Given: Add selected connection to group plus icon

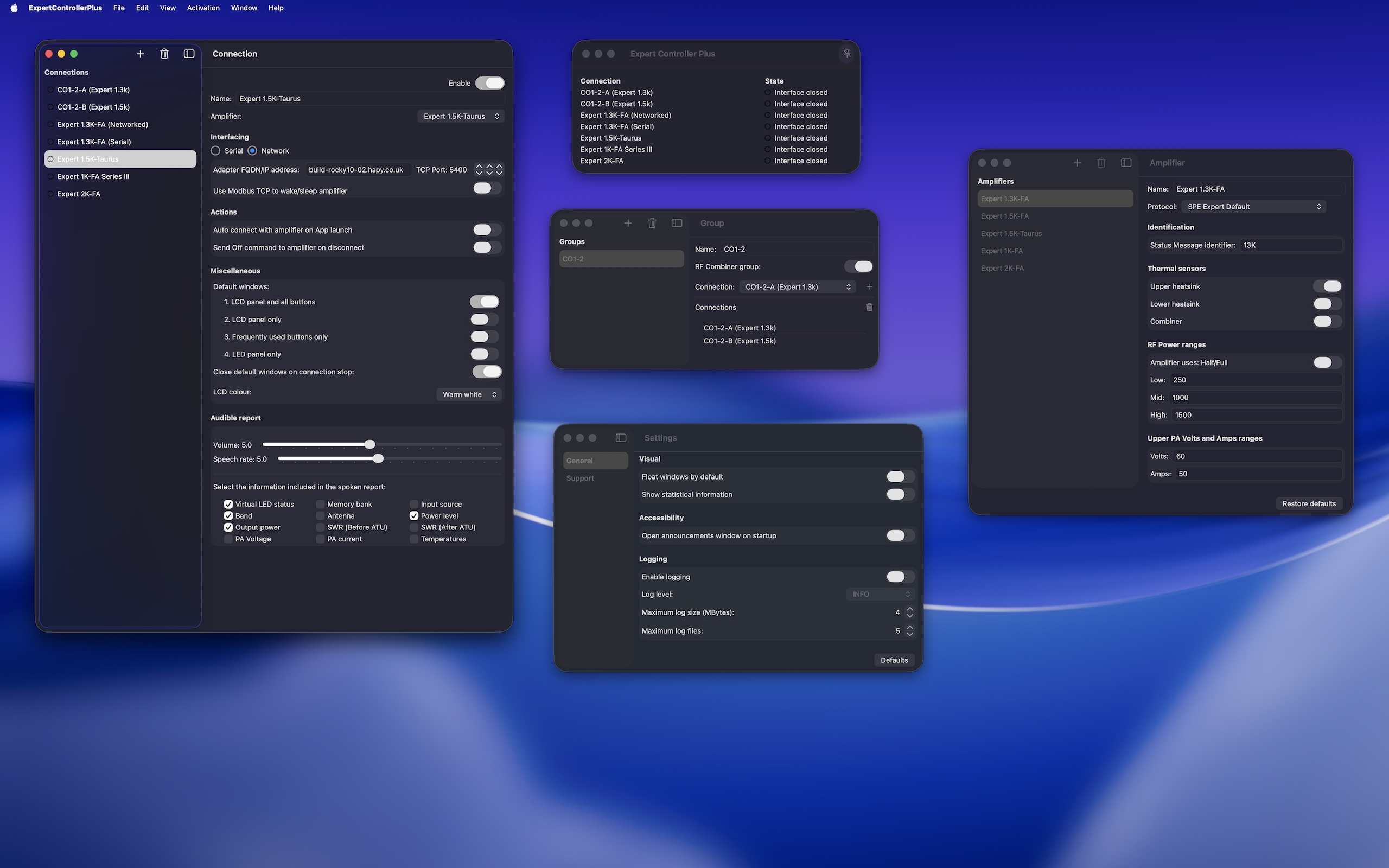Looking at the screenshot, I should click(870, 286).
